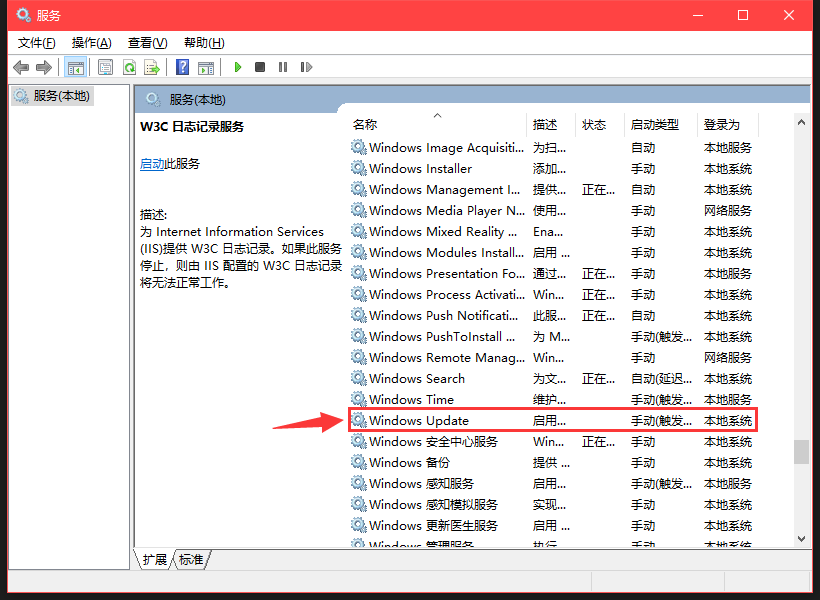The image size is (820, 600).
Task: Switch to the 扩展 tab
Action: 155,560
